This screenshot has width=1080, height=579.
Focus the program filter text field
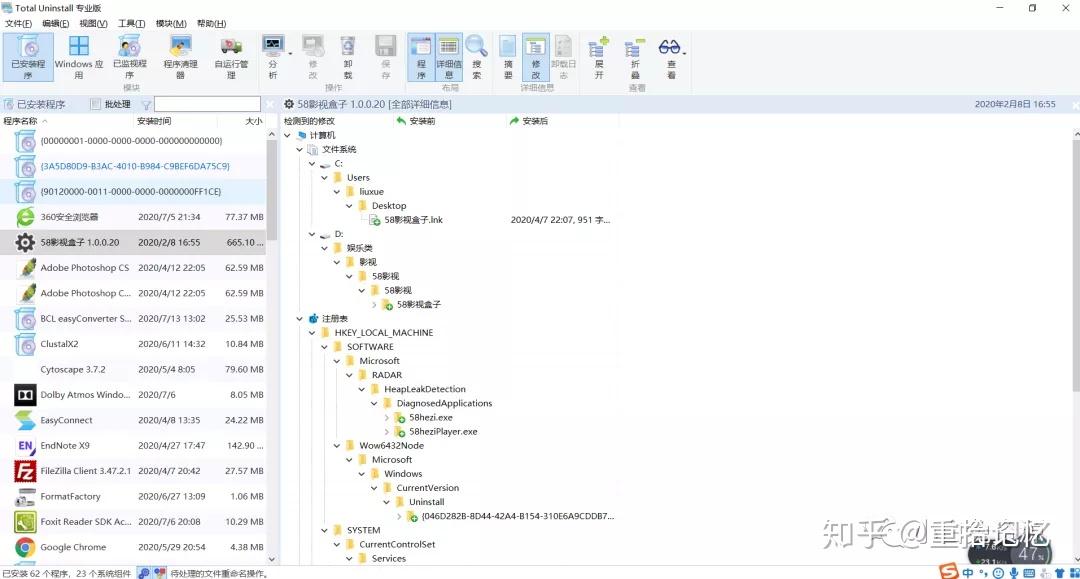tap(207, 104)
